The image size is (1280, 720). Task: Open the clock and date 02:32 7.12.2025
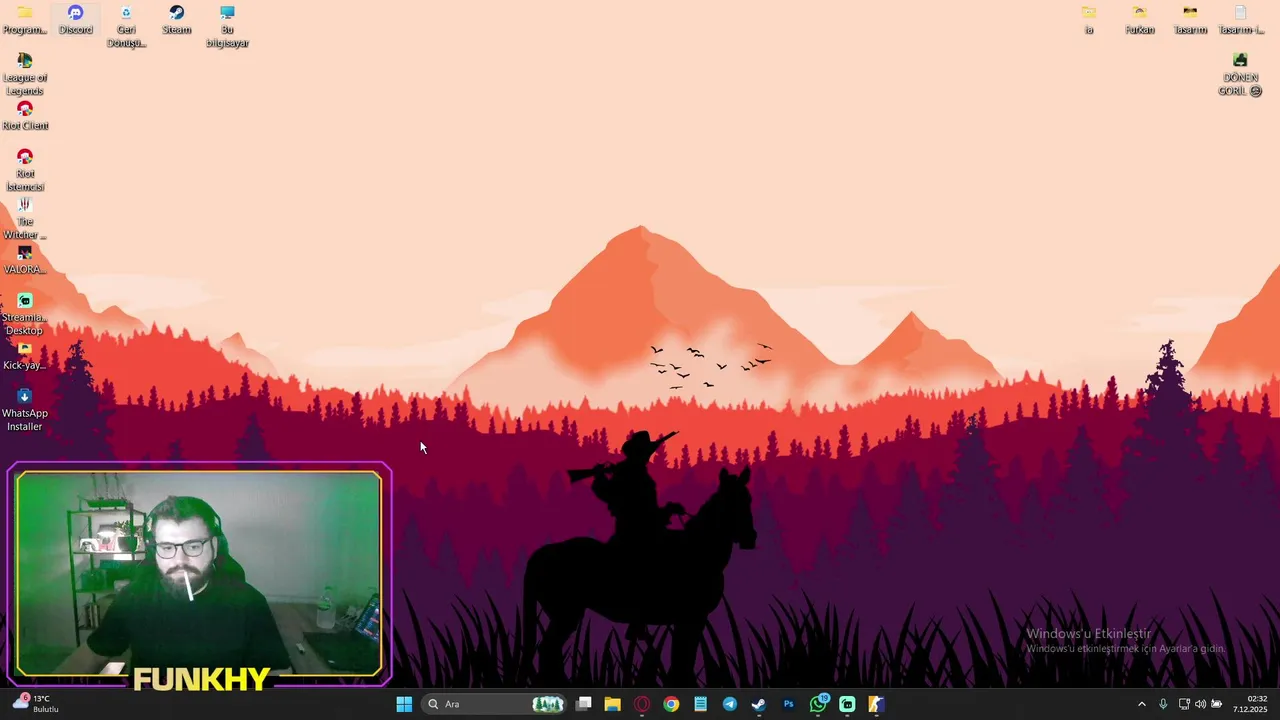(x=1250, y=704)
